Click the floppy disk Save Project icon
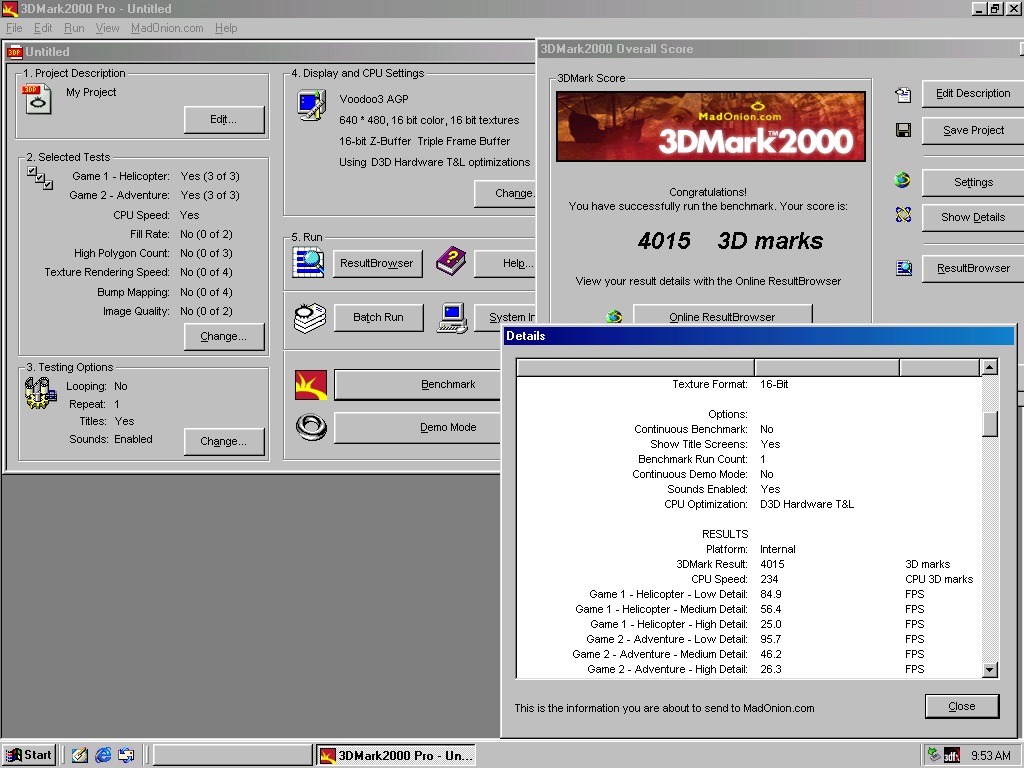The width and height of the screenshot is (1024, 768). pyautogui.click(x=903, y=130)
